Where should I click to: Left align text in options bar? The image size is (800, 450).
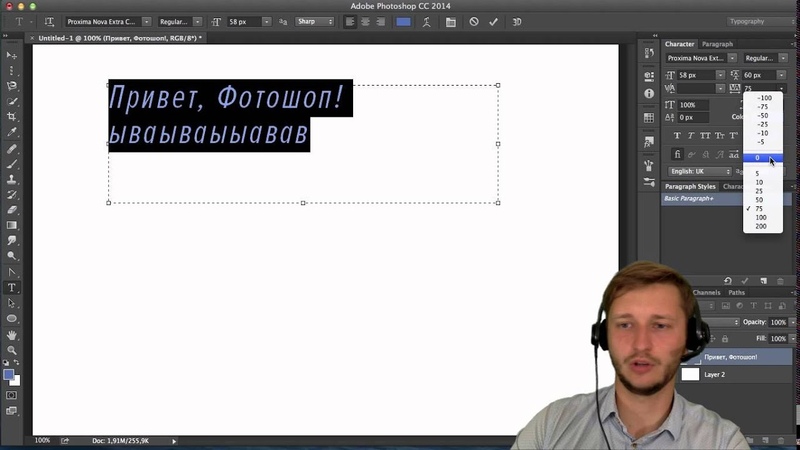[350, 22]
